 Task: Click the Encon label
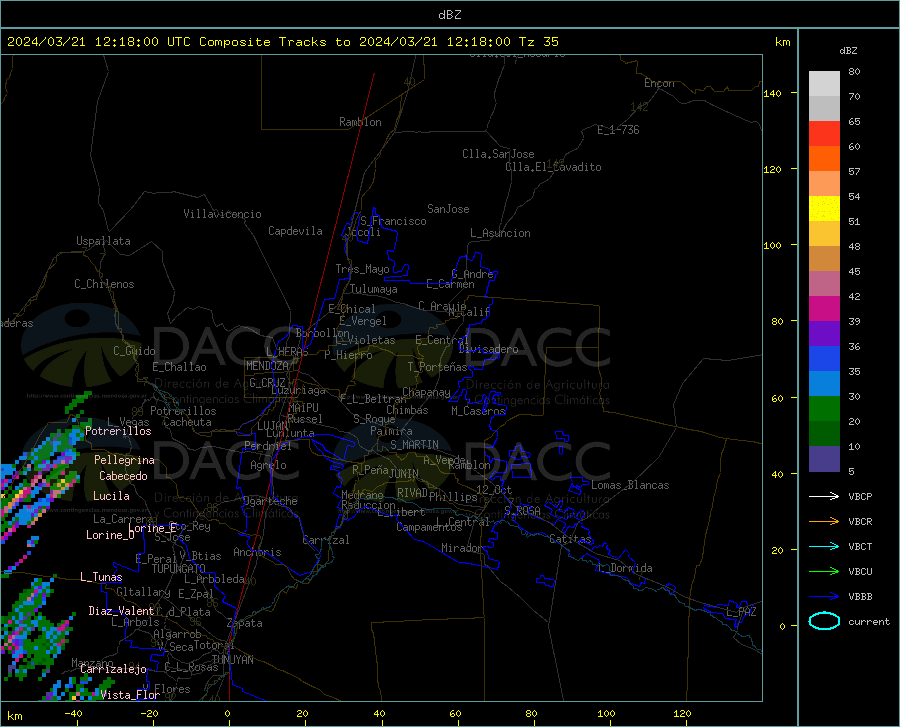[x=659, y=83]
